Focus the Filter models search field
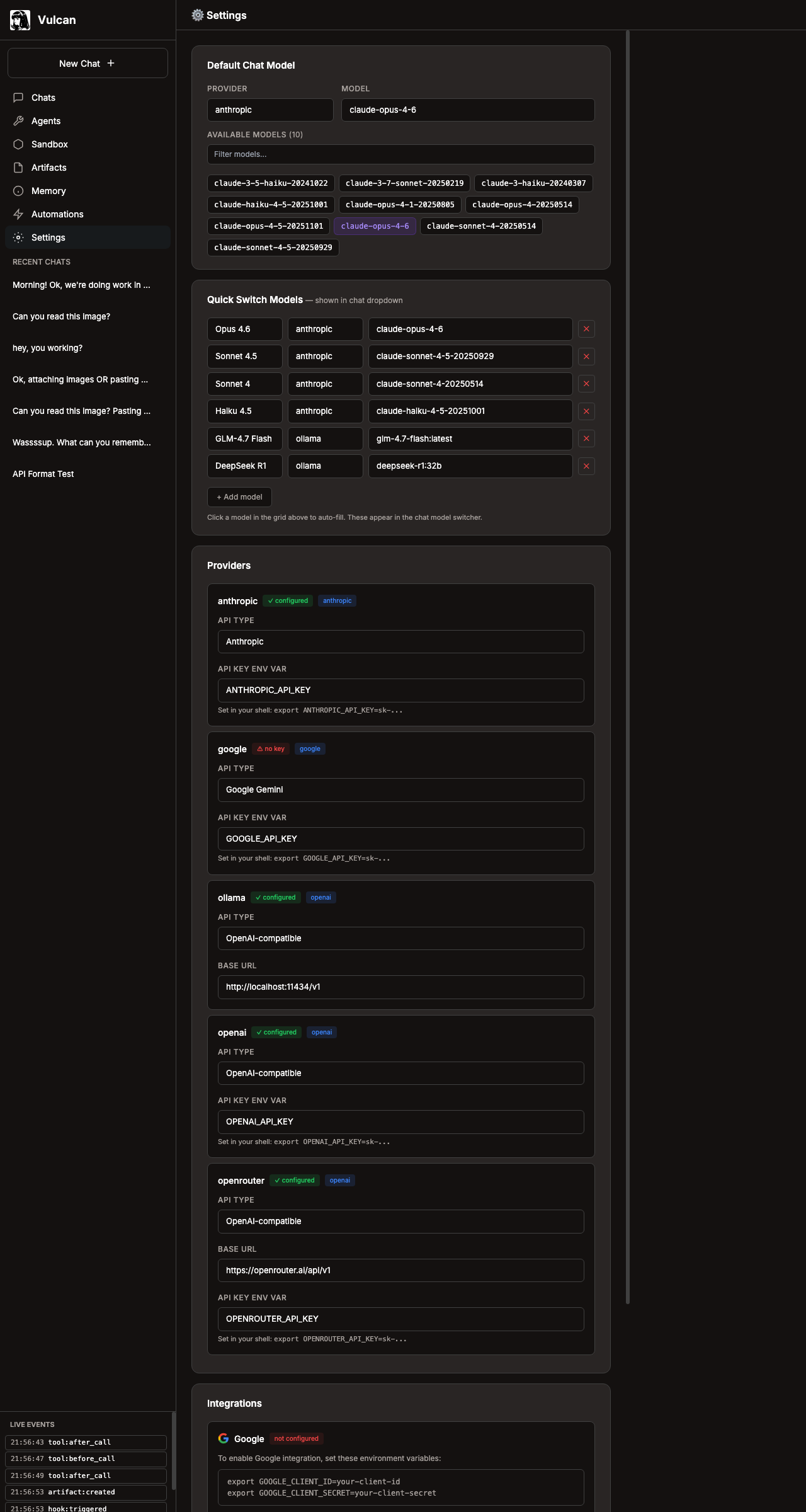The height and width of the screenshot is (1512, 806). pos(400,154)
